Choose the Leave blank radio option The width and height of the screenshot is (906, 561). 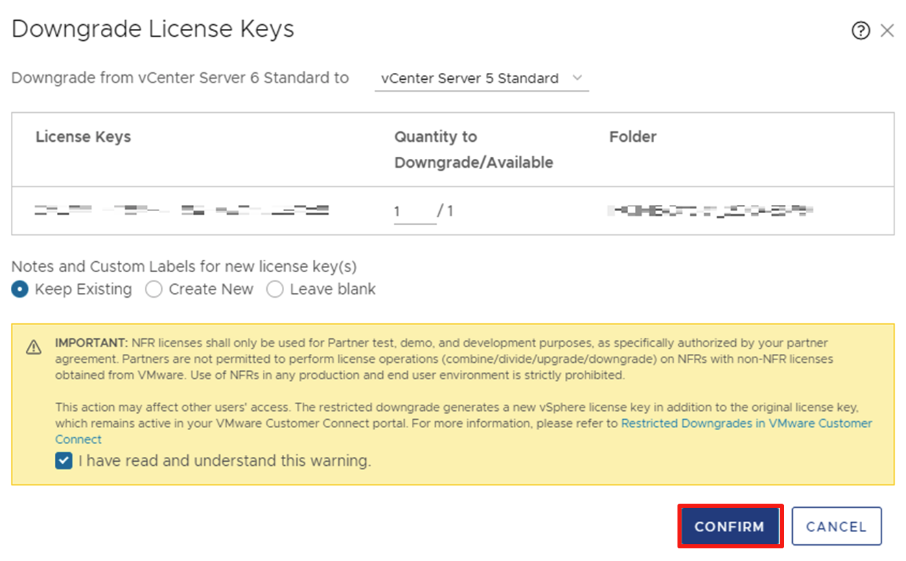[x=275, y=289]
